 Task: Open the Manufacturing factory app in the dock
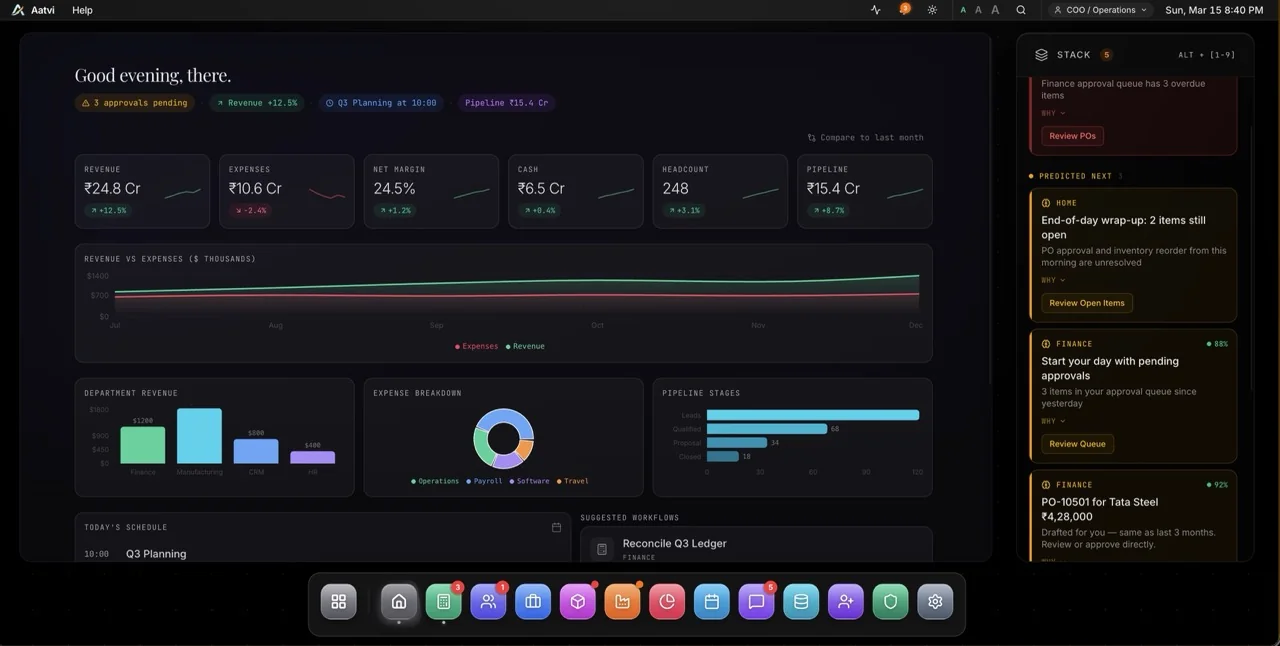[622, 601]
